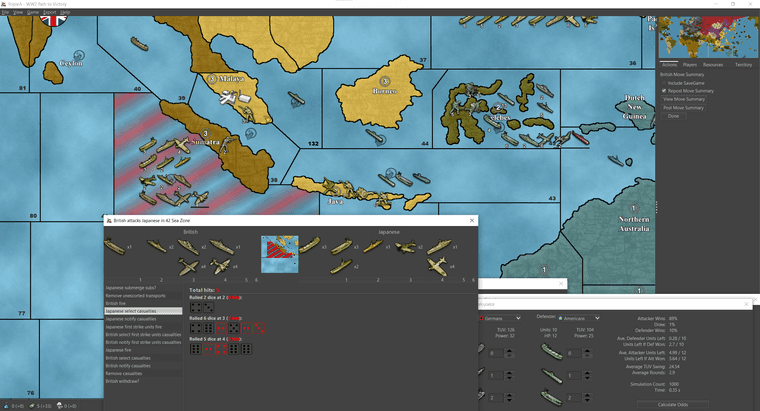Select 'Japanese select casualties' battle step
760x411 pixels.
pos(143,311)
